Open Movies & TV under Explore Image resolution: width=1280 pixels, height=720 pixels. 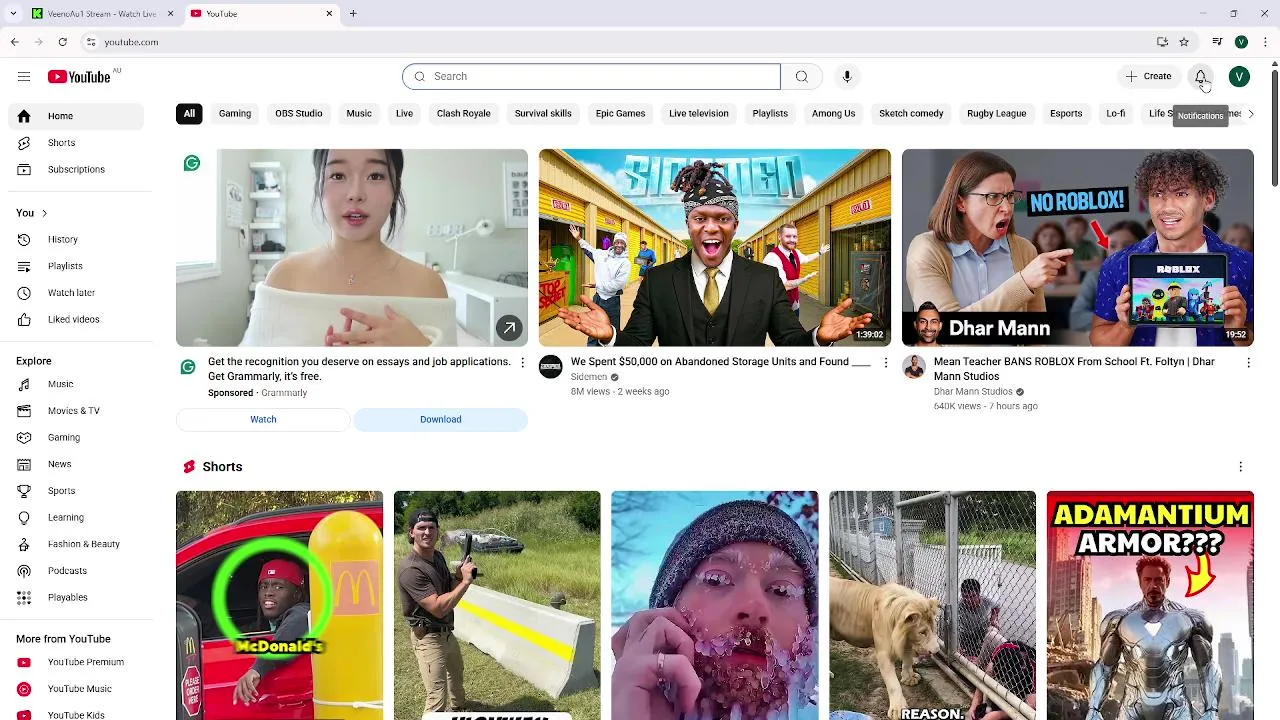click(76, 411)
